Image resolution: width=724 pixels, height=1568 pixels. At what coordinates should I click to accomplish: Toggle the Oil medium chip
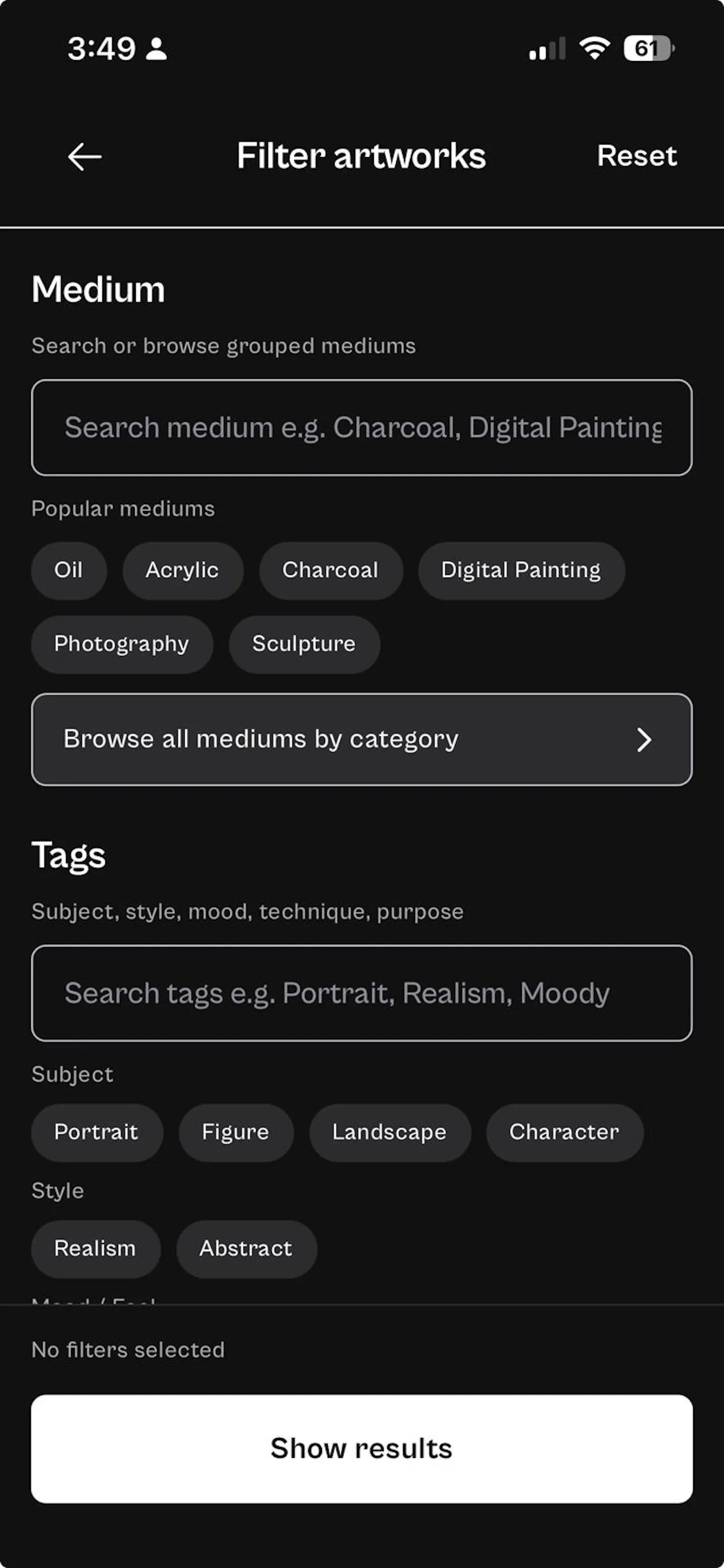(69, 570)
